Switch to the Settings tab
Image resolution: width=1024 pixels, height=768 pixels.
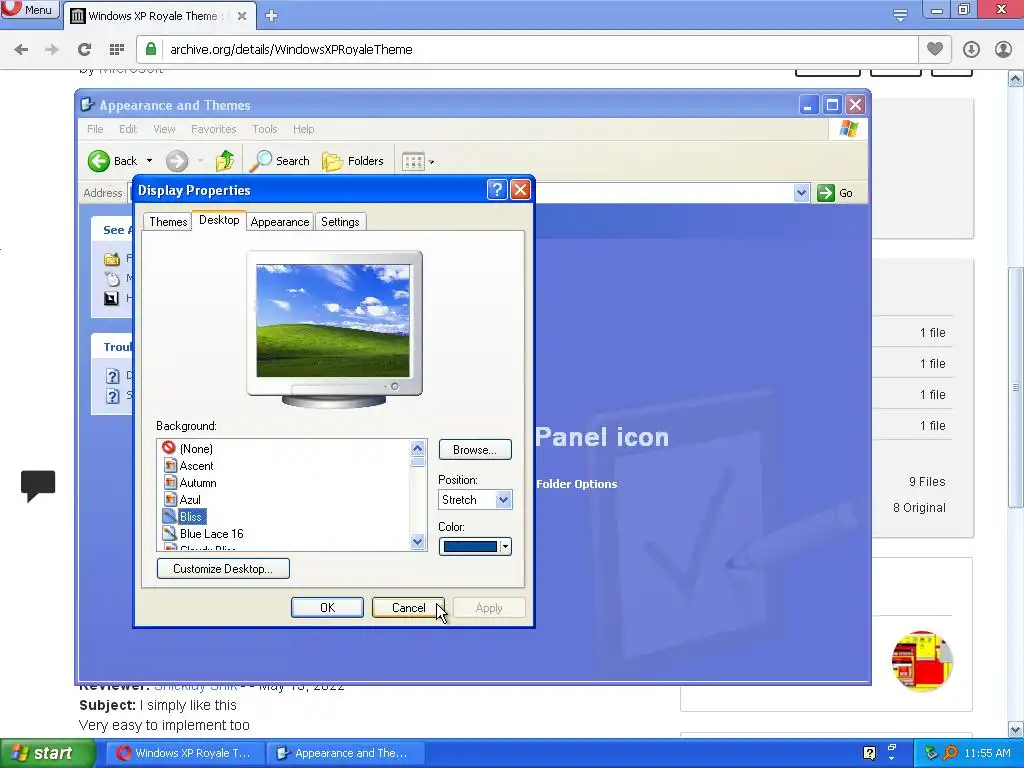pyautogui.click(x=340, y=222)
